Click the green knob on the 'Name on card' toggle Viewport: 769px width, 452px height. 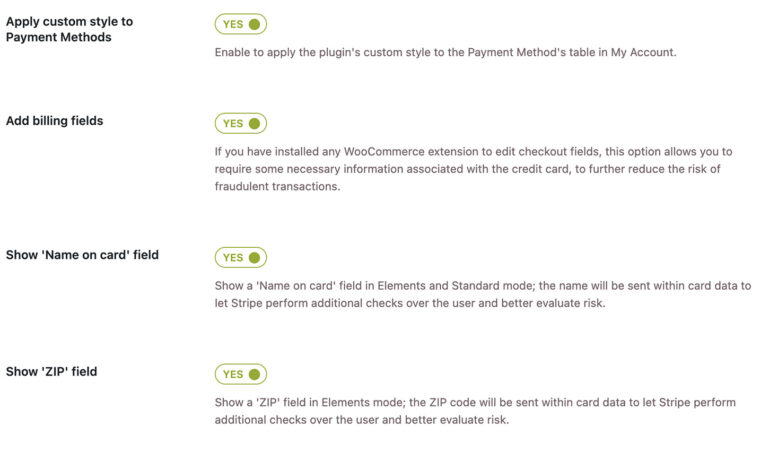[255, 258]
